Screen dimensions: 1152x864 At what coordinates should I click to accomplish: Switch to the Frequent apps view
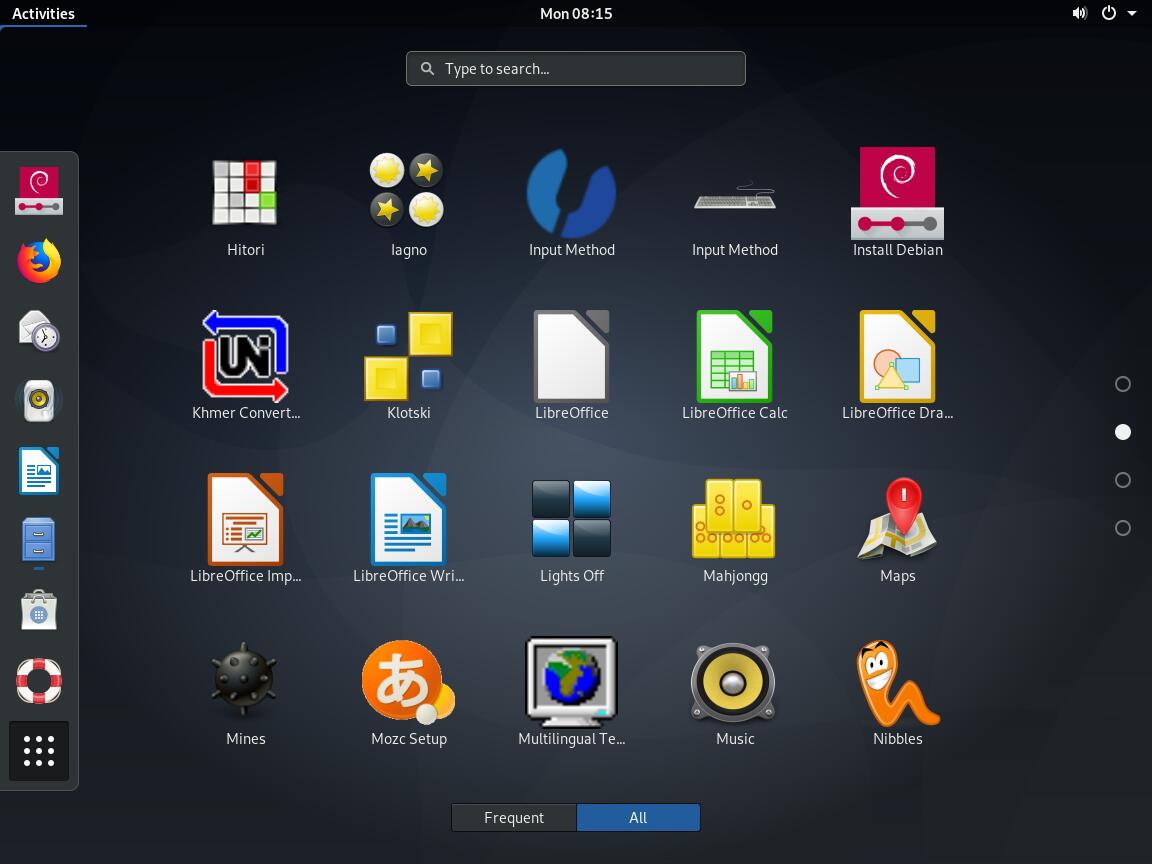pyautogui.click(x=514, y=818)
